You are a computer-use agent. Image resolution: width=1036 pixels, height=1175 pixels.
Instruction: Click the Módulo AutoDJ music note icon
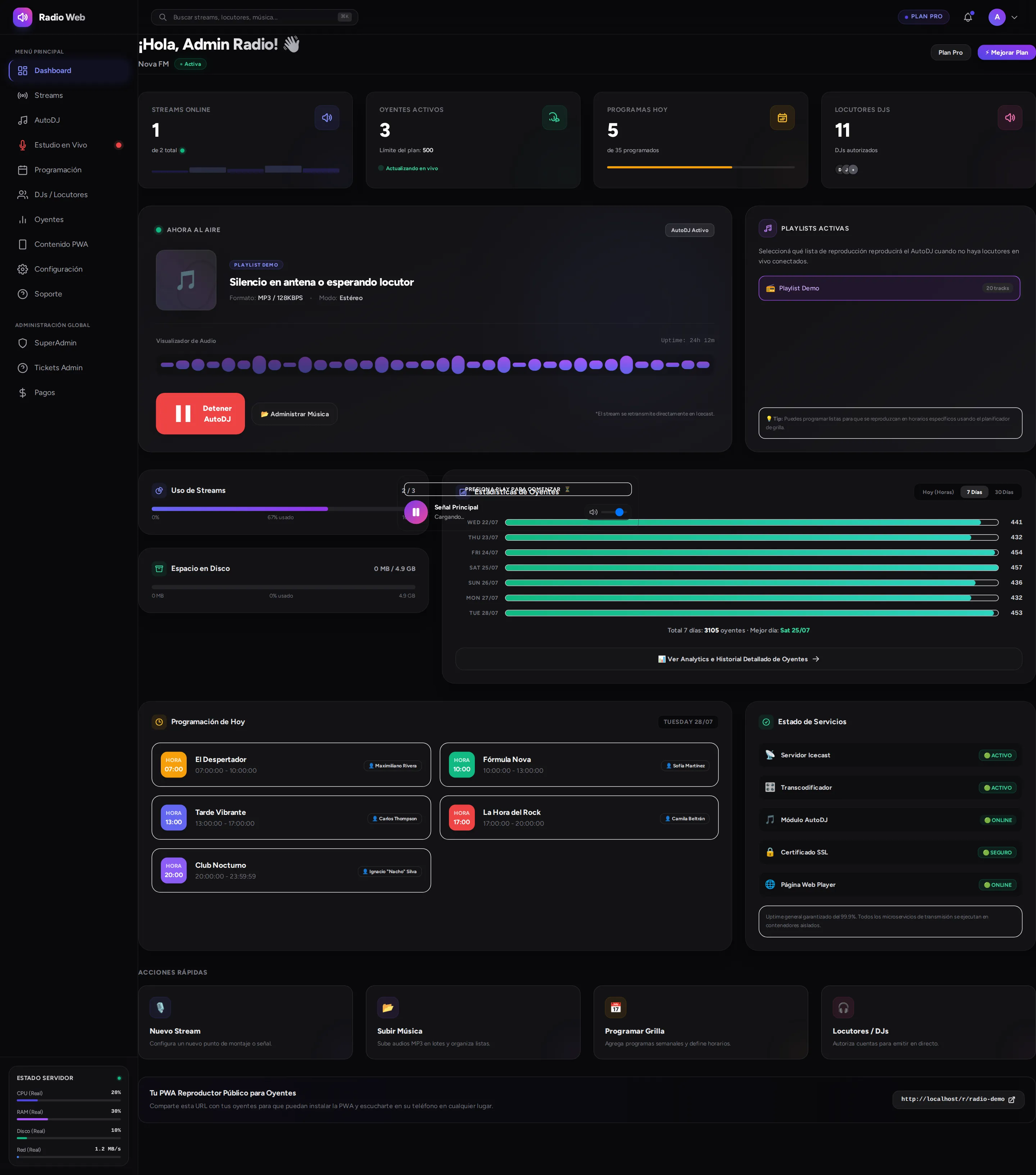tap(770, 820)
